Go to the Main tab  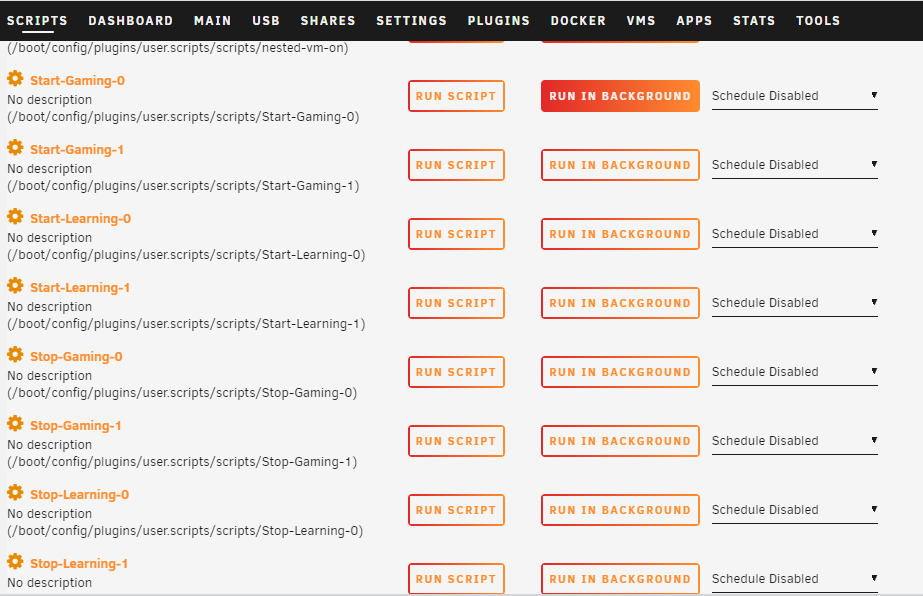[213, 21]
